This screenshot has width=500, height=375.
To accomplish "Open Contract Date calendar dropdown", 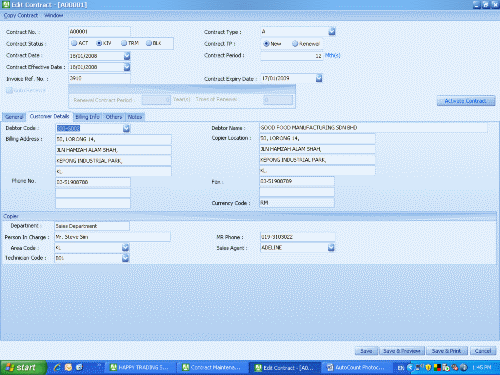I will click(x=127, y=56).
